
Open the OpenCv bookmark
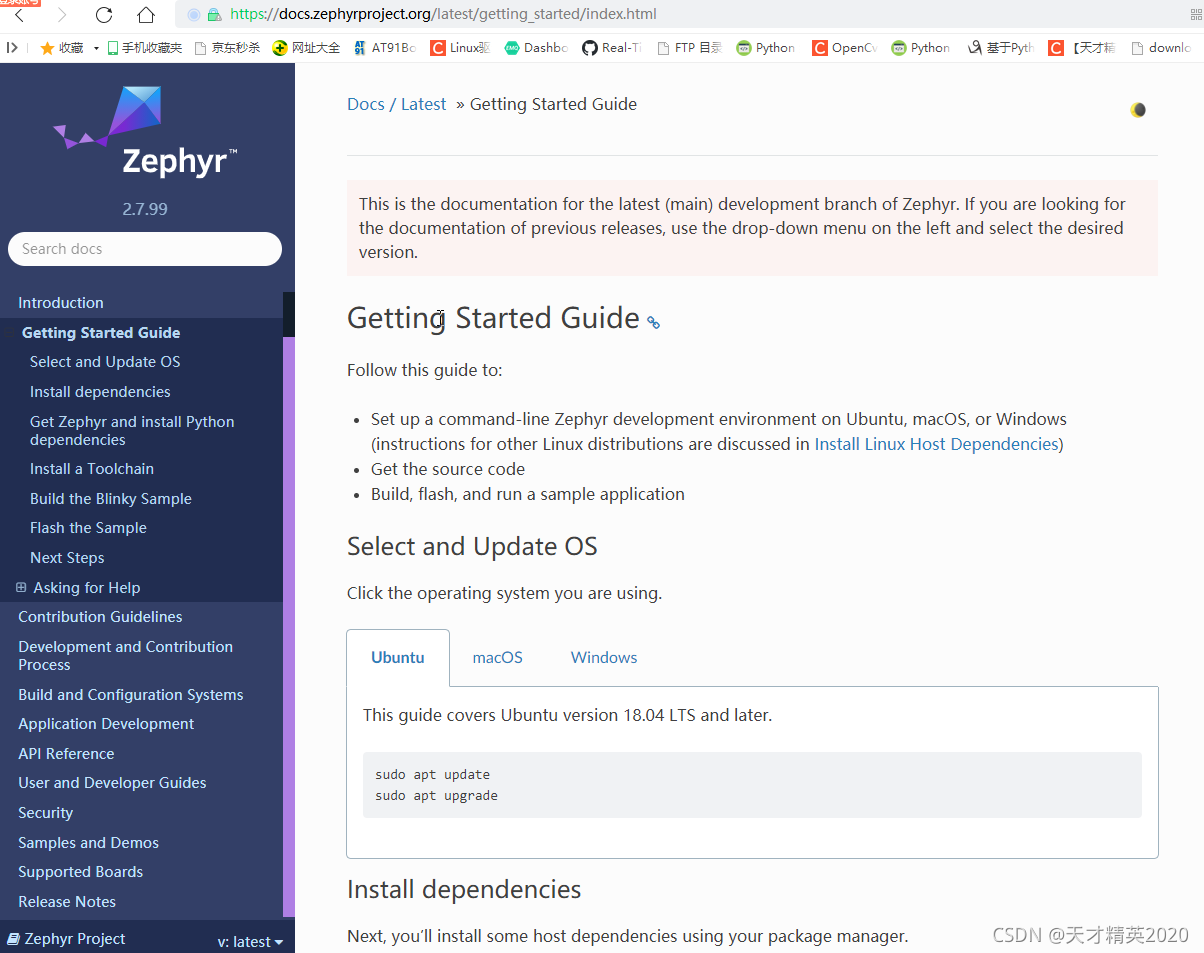click(844, 47)
